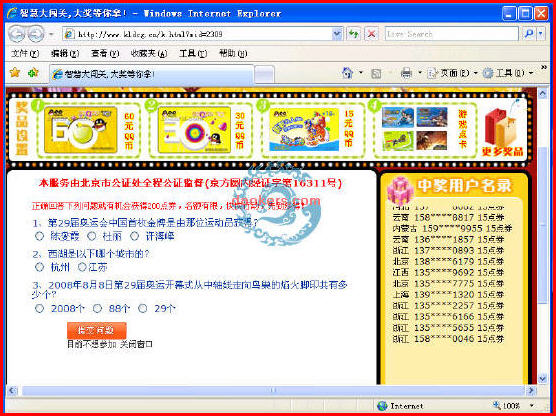Image resolution: width=556 pixels, height=416 pixels.
Task: Select the 智慧大闯关 browser tab
Action: [152, 74]
